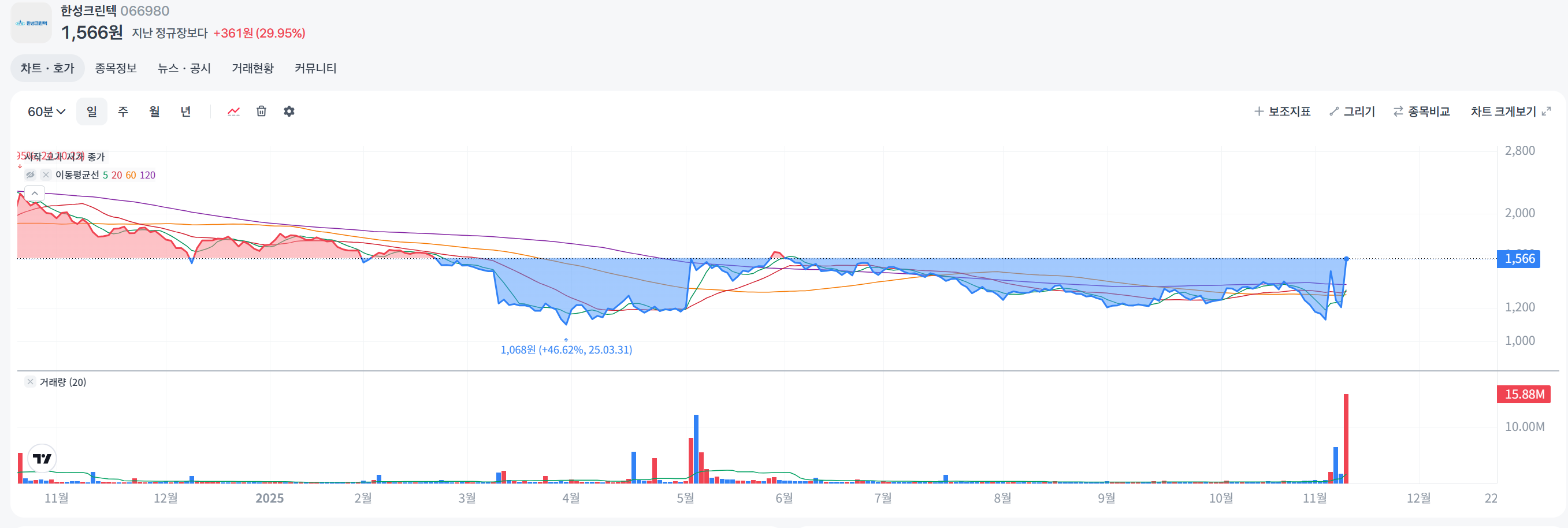Switch to the 종목정보 tab
The image size is (1568, 528).
click(x=116, y=68)
